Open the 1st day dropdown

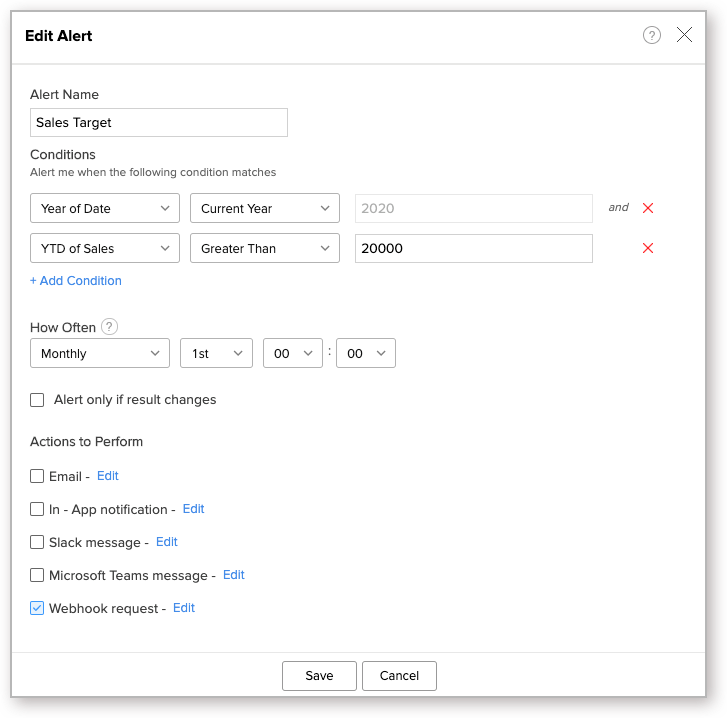coord(216,354)
